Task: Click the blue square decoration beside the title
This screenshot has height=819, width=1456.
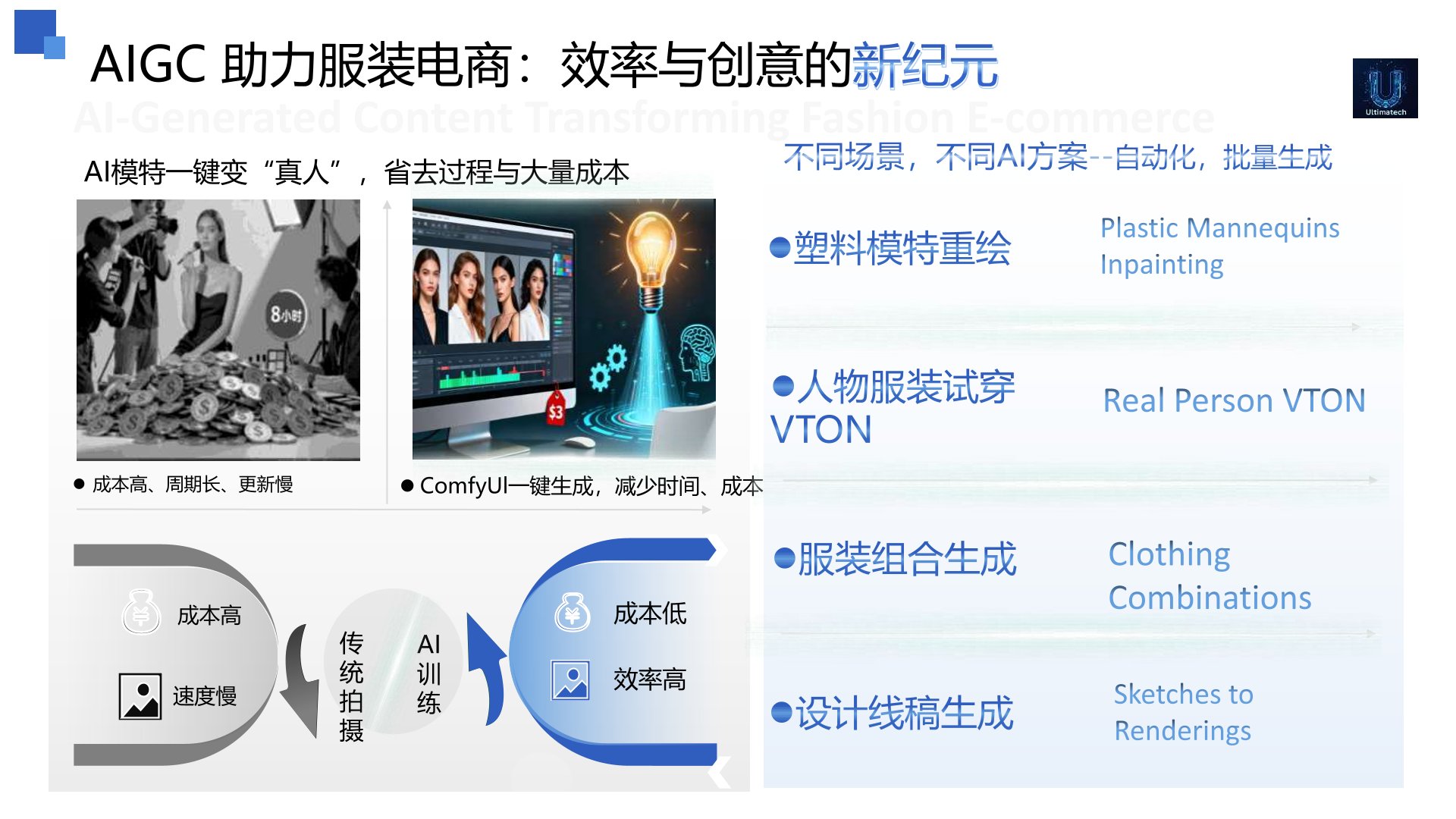Action: (39, 34)
